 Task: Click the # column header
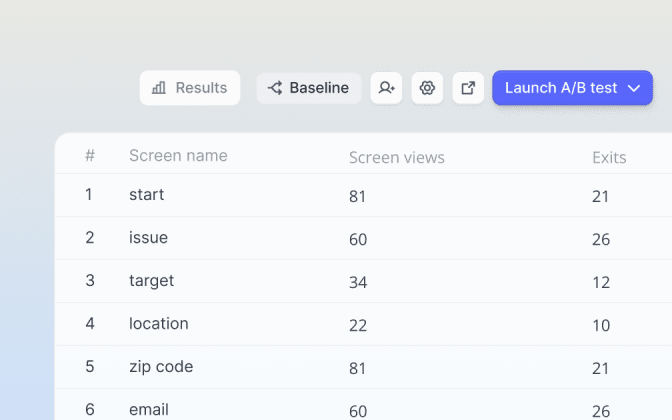90,155
